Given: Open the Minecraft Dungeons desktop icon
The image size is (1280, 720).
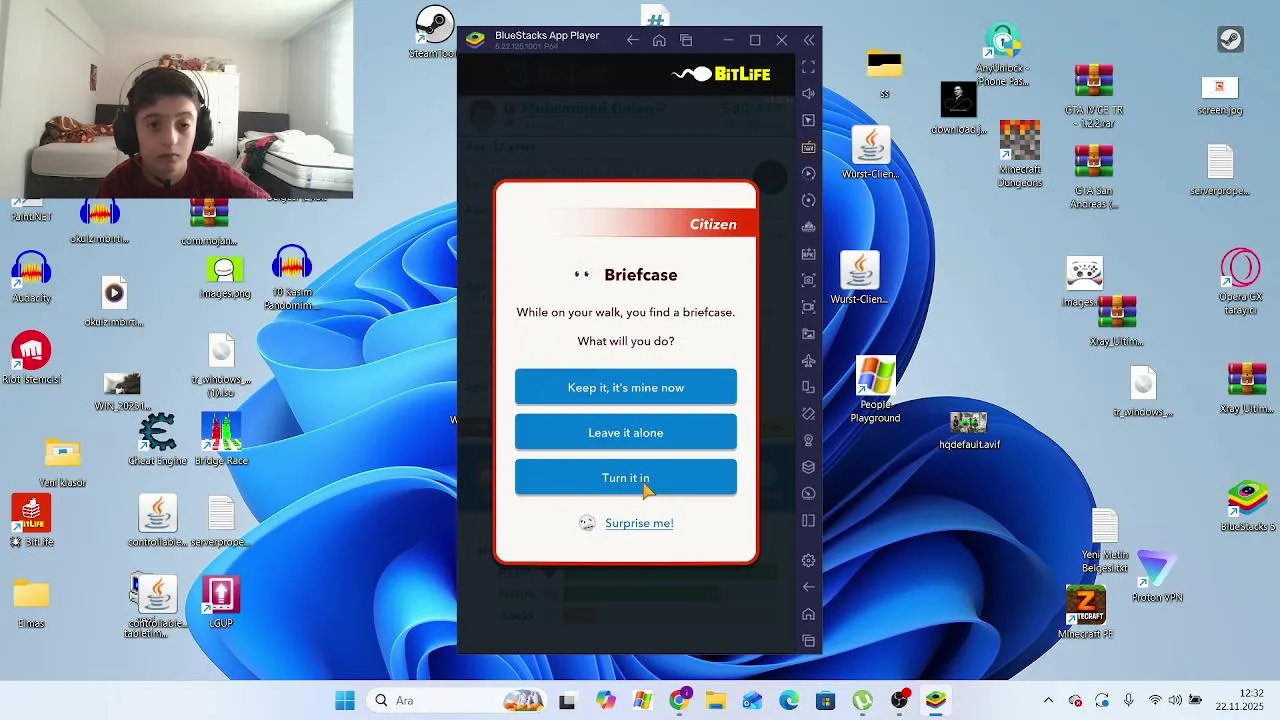Looking at the screenshot, I should (1020, 154).
